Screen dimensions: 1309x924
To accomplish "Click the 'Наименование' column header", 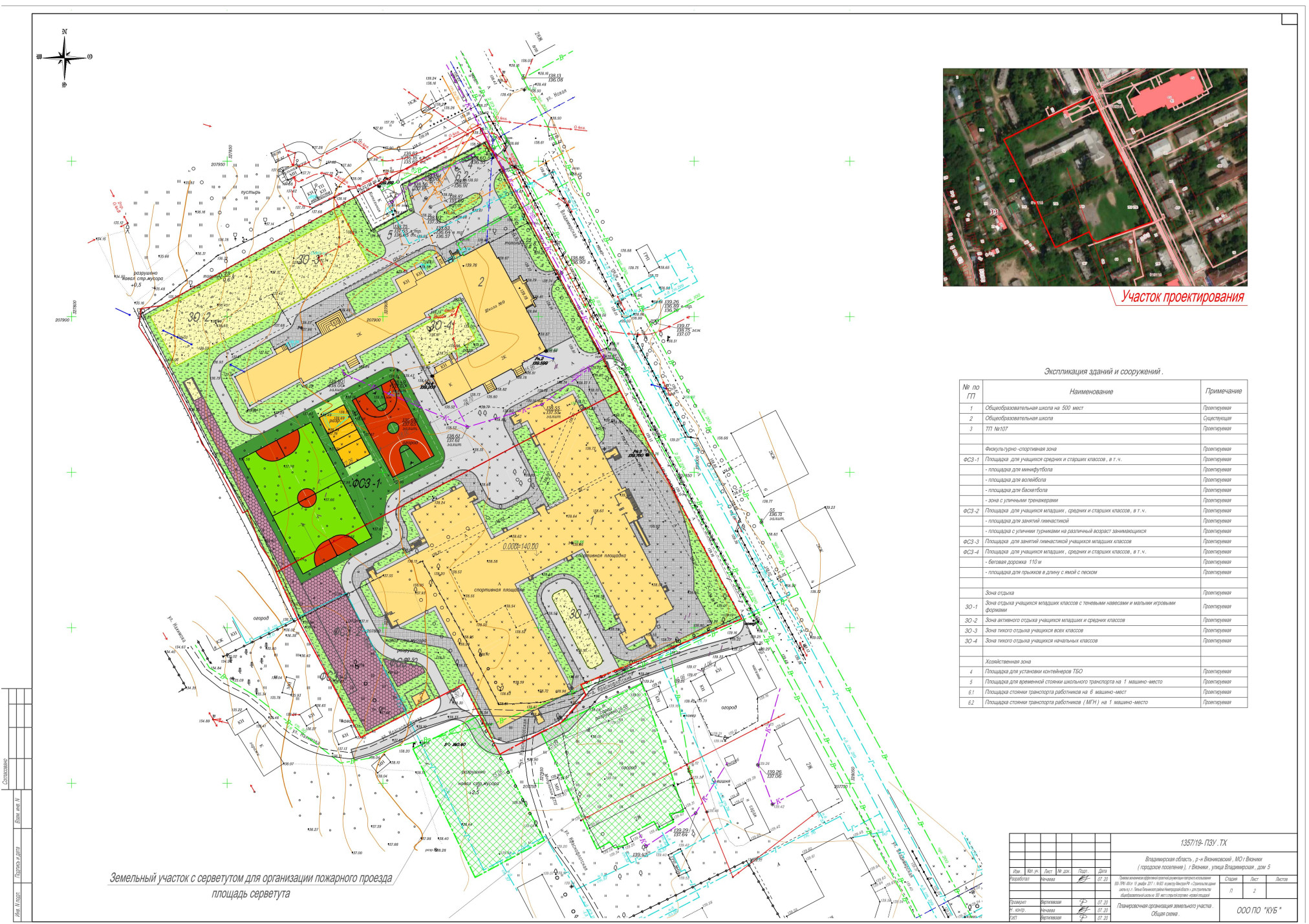I will 1091,391.
